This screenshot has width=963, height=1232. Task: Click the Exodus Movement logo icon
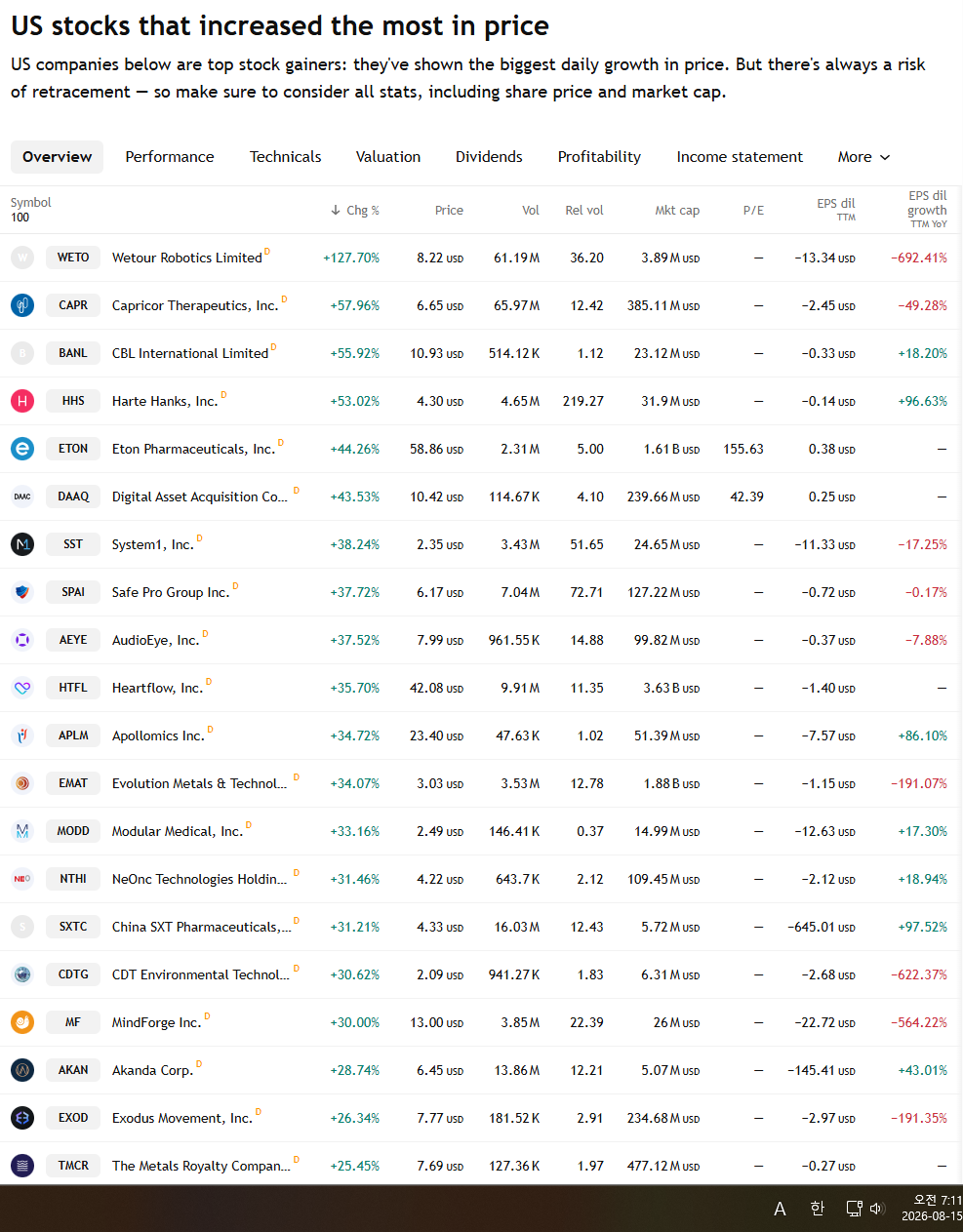click(22, 1118)
